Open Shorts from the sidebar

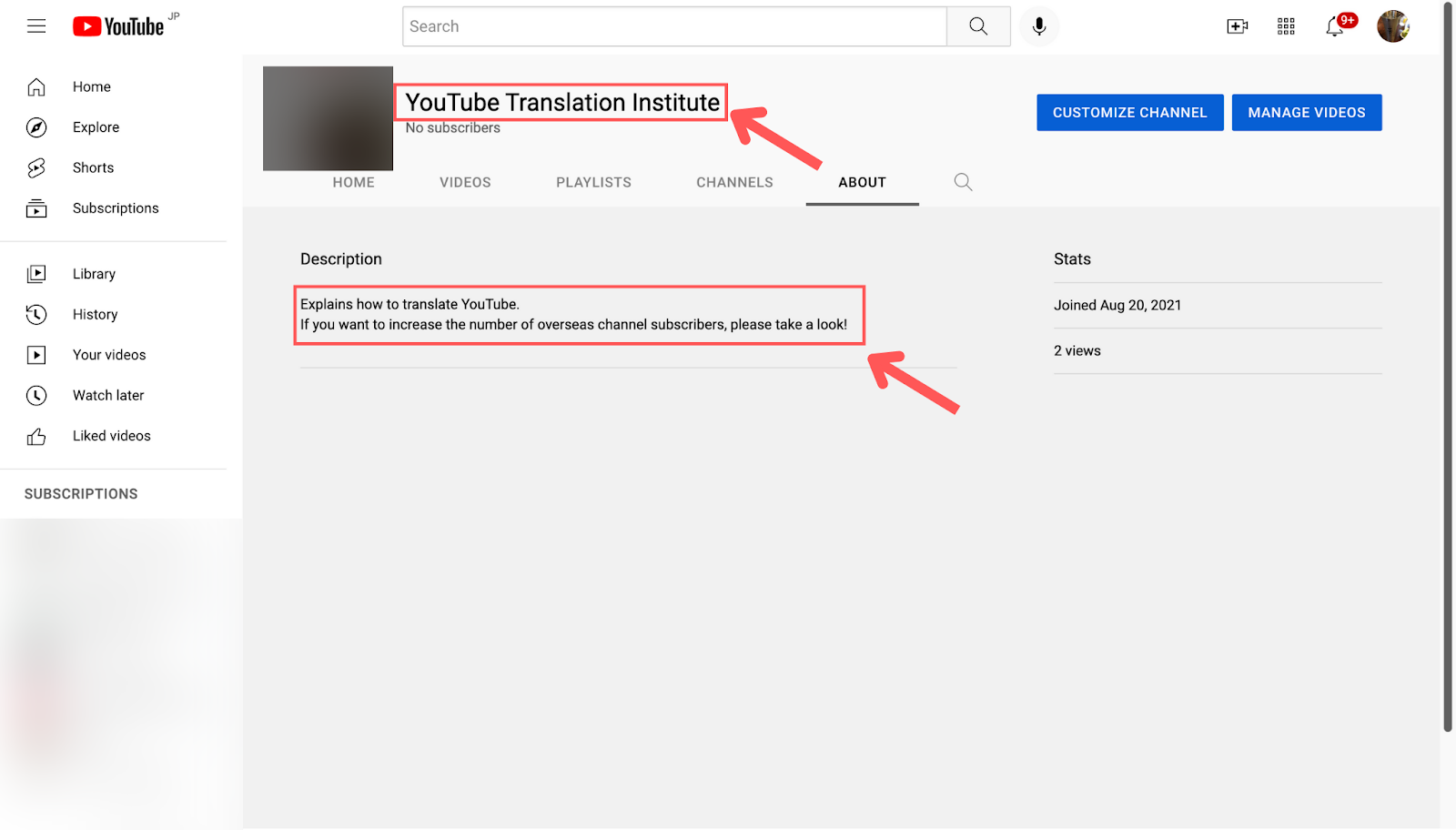[94, 168]
